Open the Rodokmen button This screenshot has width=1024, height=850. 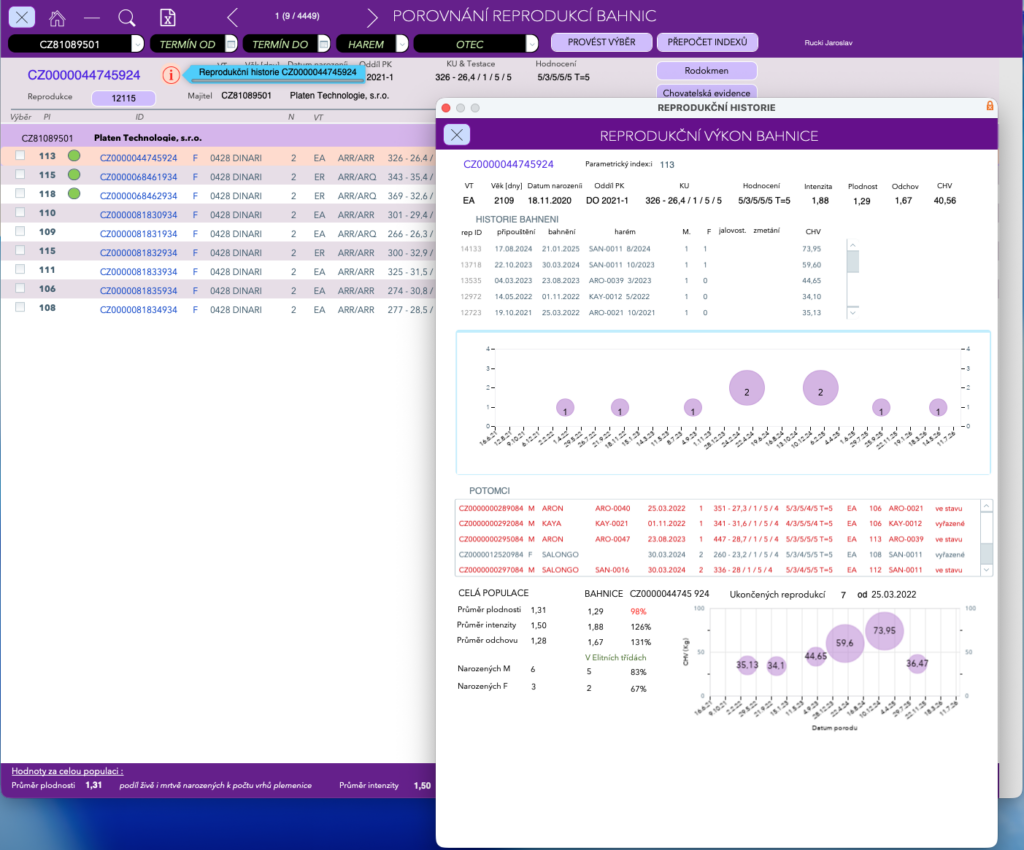[x=707, y=70]
